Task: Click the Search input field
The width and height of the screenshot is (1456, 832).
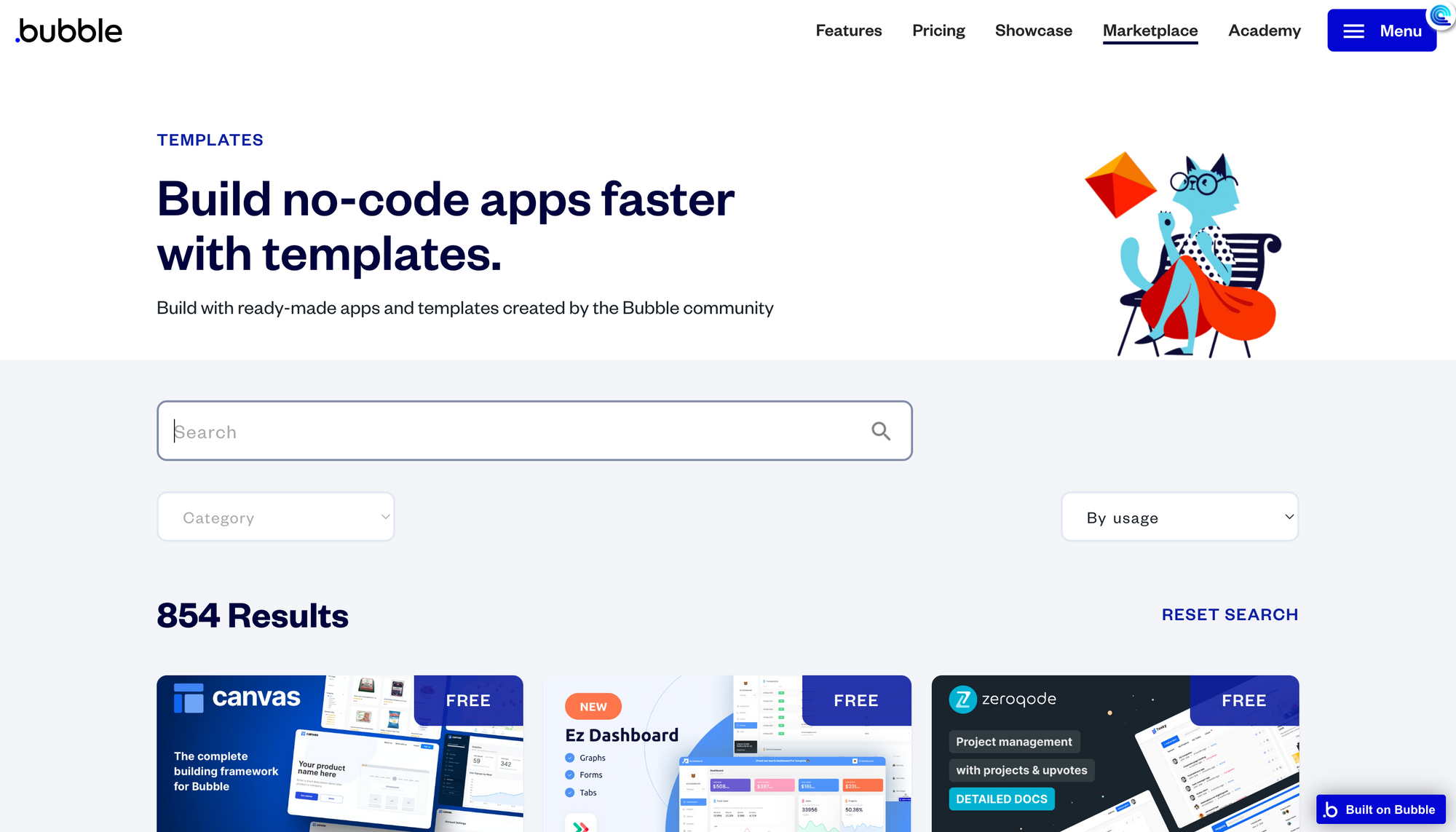Action: [x=534, y=430]
